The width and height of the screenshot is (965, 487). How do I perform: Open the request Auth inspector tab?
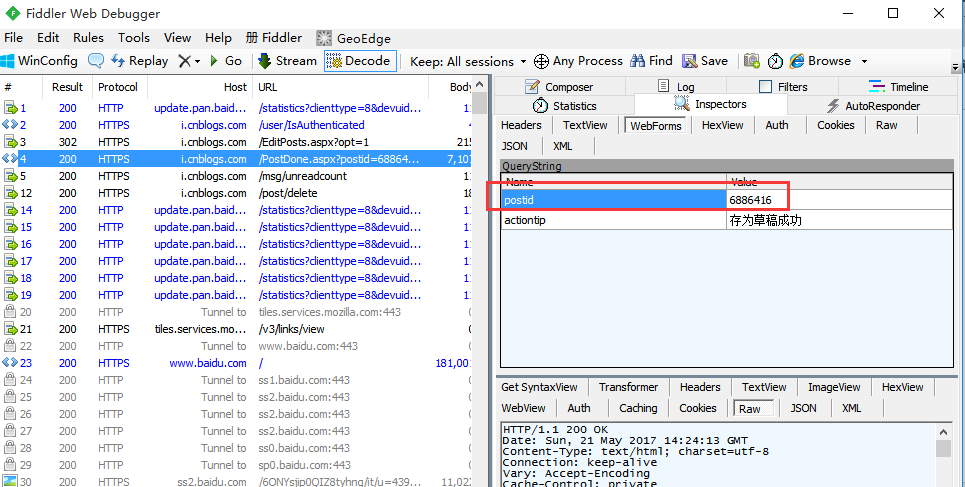click(776, 125)
